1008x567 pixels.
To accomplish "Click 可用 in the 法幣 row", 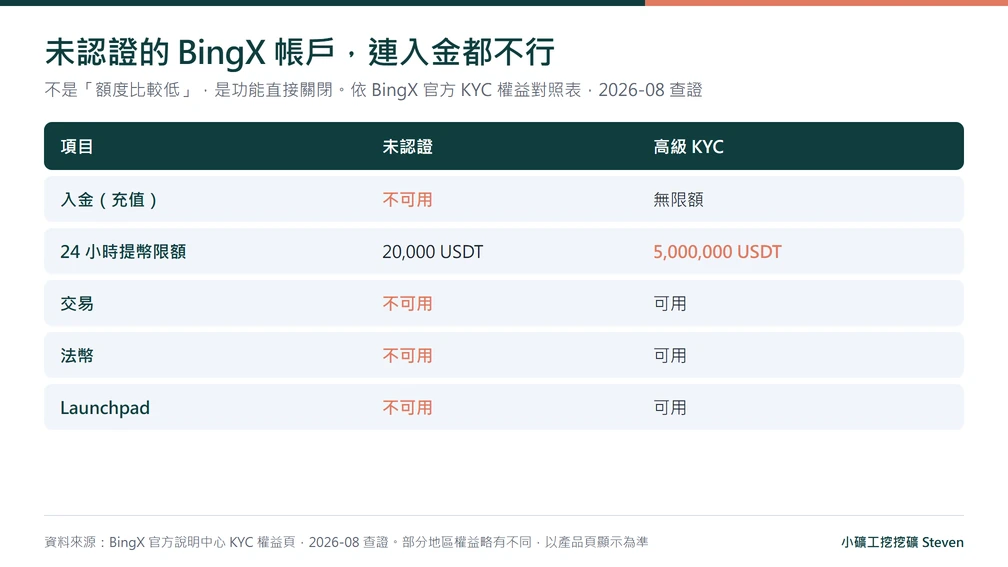I will pyautogui.click(x=670, y=356).
